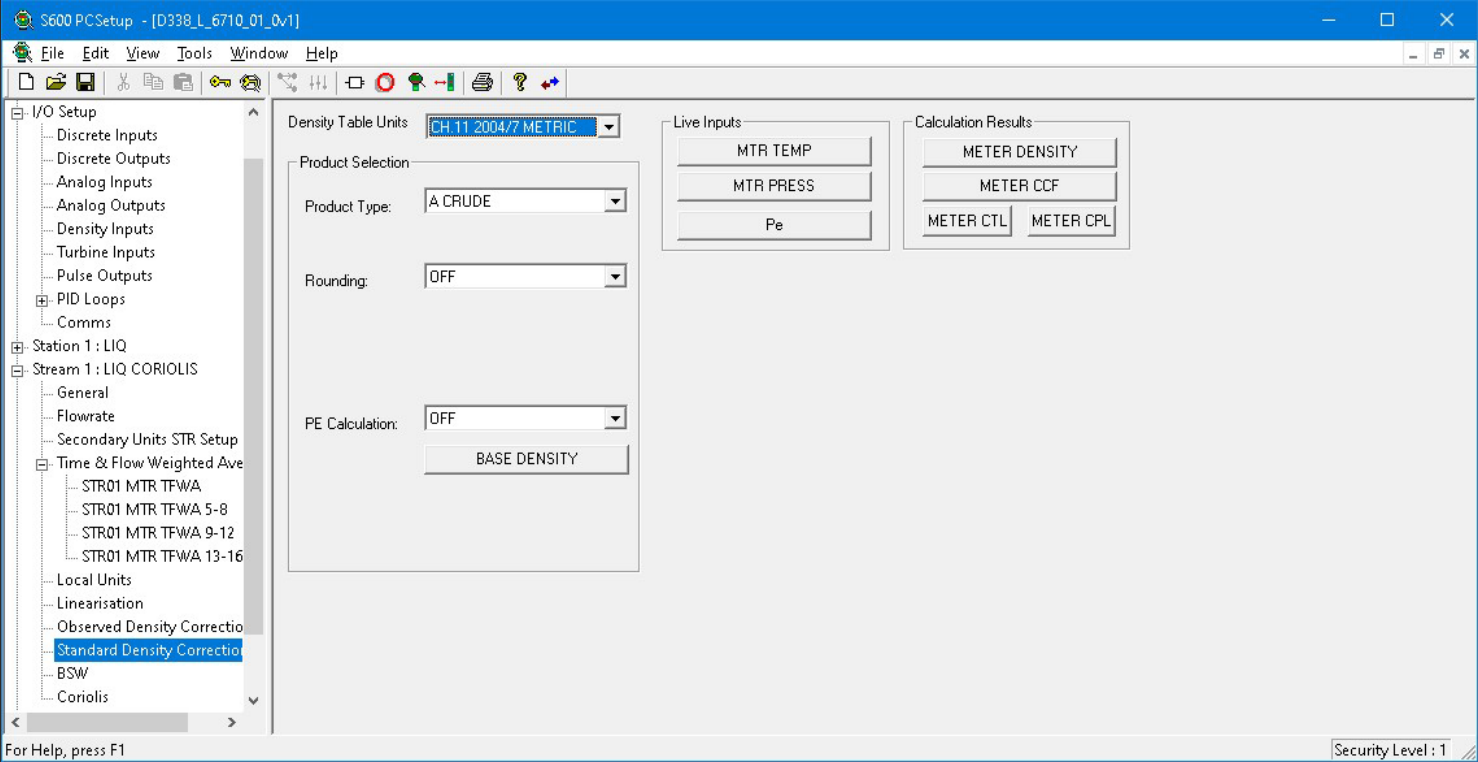Click the red and blue transfer arrows icon
Screen dimensions: 1478x762
(x=550, y=82)
